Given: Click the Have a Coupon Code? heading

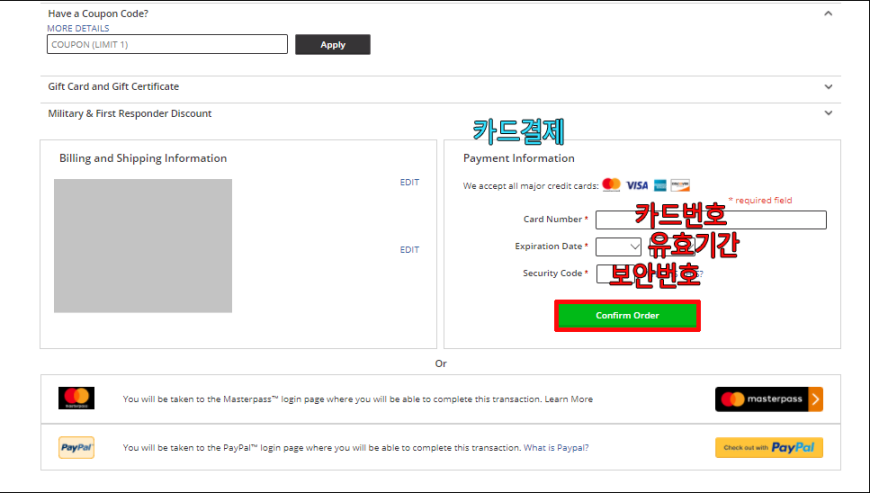Looking at the screenshot, I should pyautogui.click(x=98, y=13).
